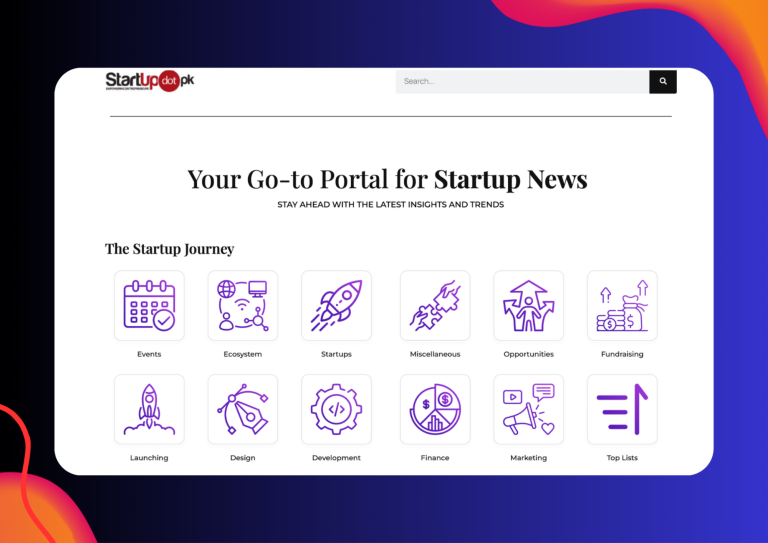Viewport: 768px width, 543px height.
Task: Click the "Your Go-to Portal for Startup News" headline
Action: click(x=387, y=179)
